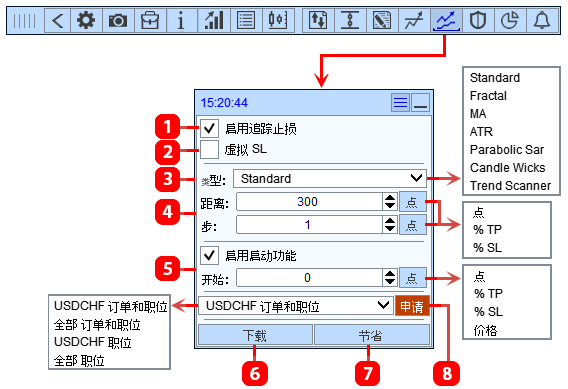Choose 全部 订单和职位 from the list

point(97,325)
